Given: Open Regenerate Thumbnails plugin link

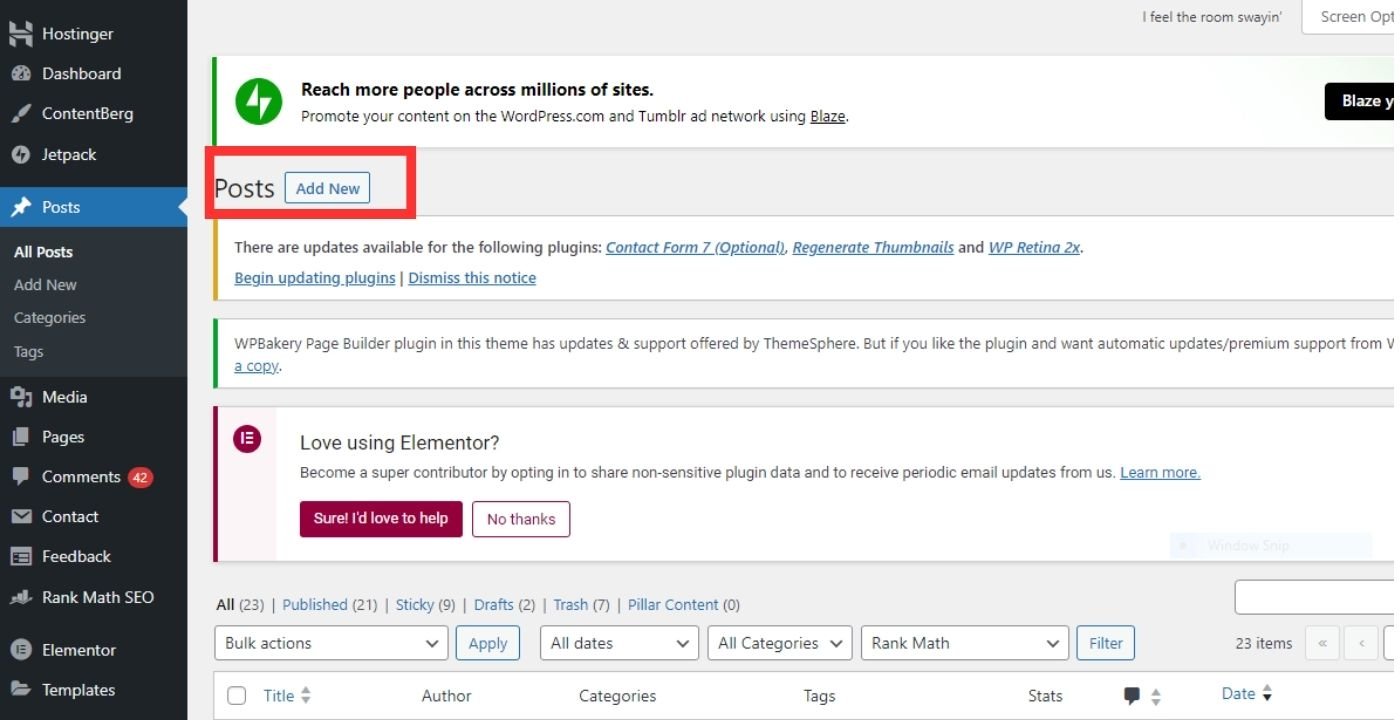Looking at the screenshot, I should pos(873,247).
